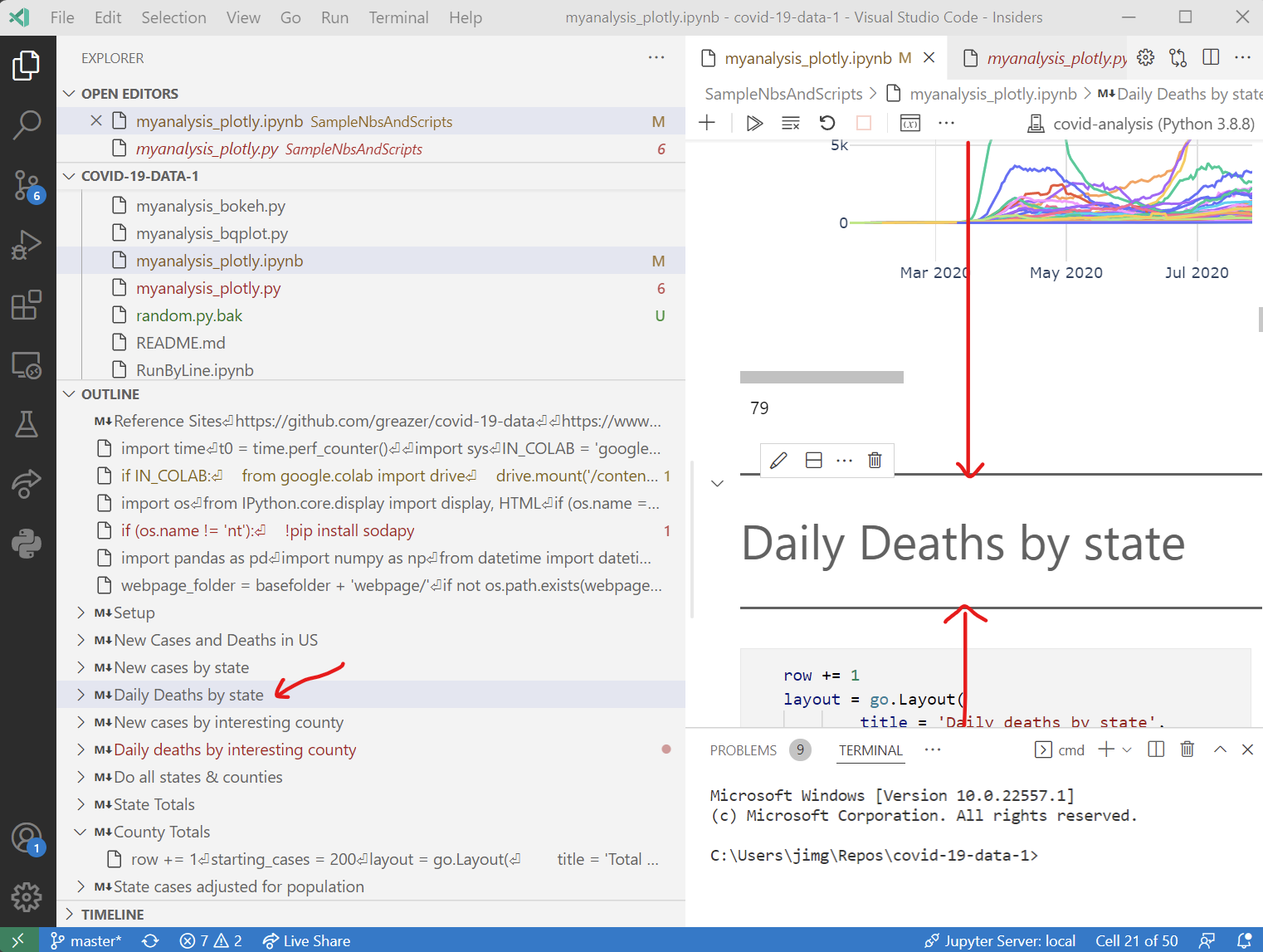
Task: Collapse the County Totals outline item
Action: 80,832
